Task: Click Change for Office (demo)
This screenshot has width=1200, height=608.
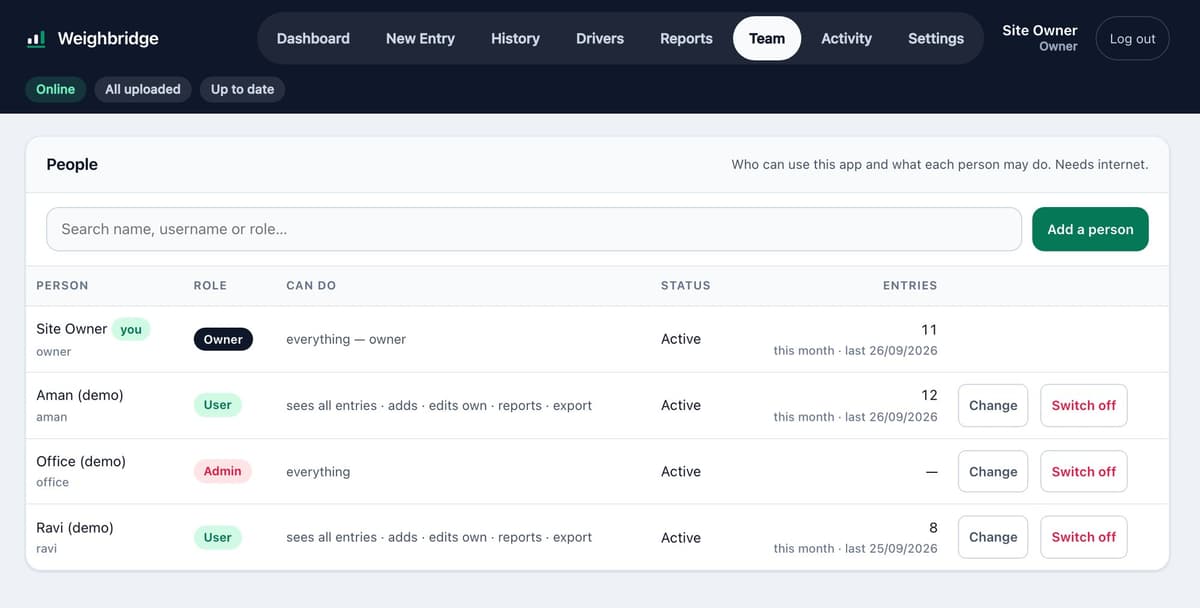Action: [x=993, y=471]
